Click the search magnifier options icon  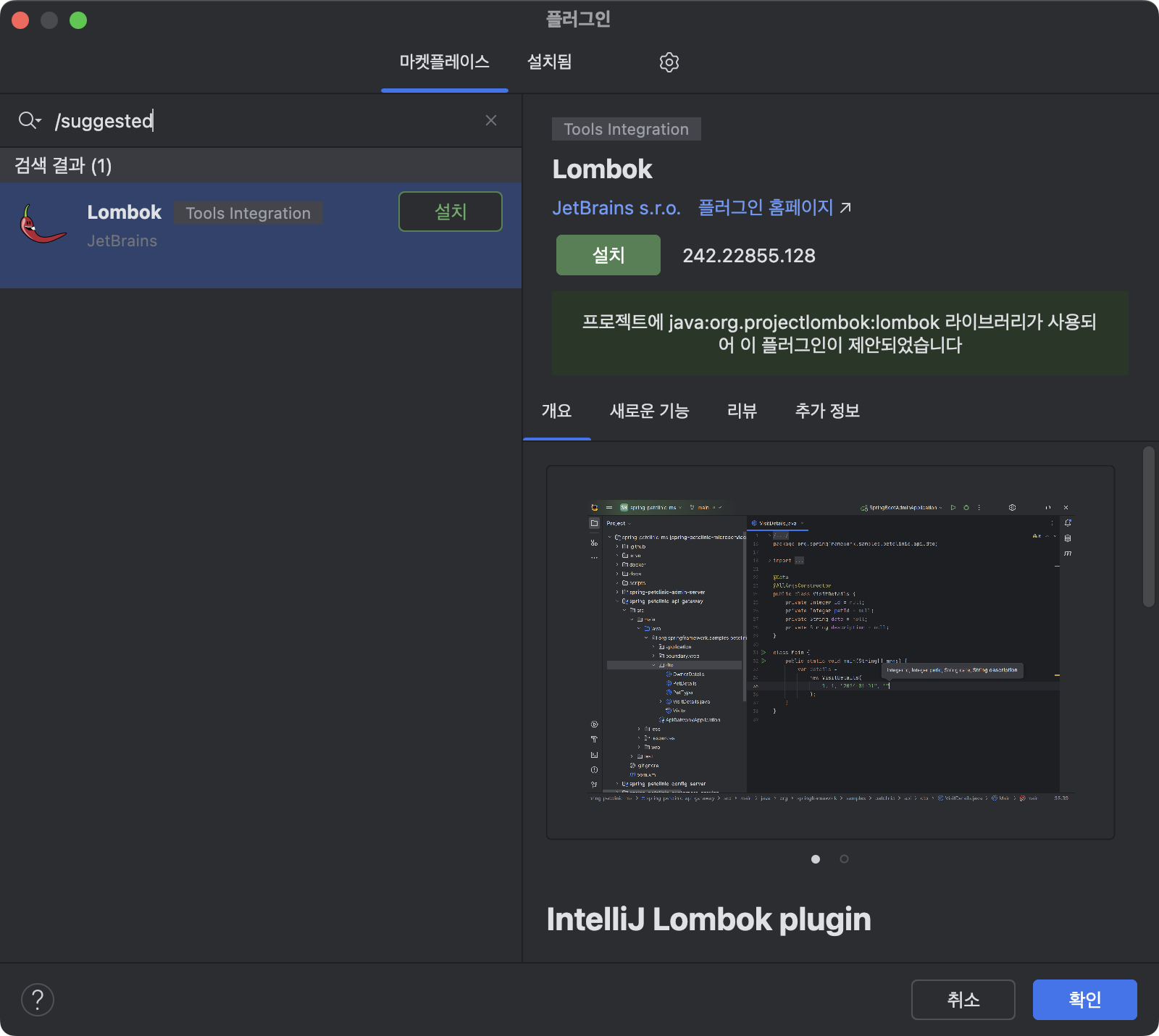click(30, 120)
